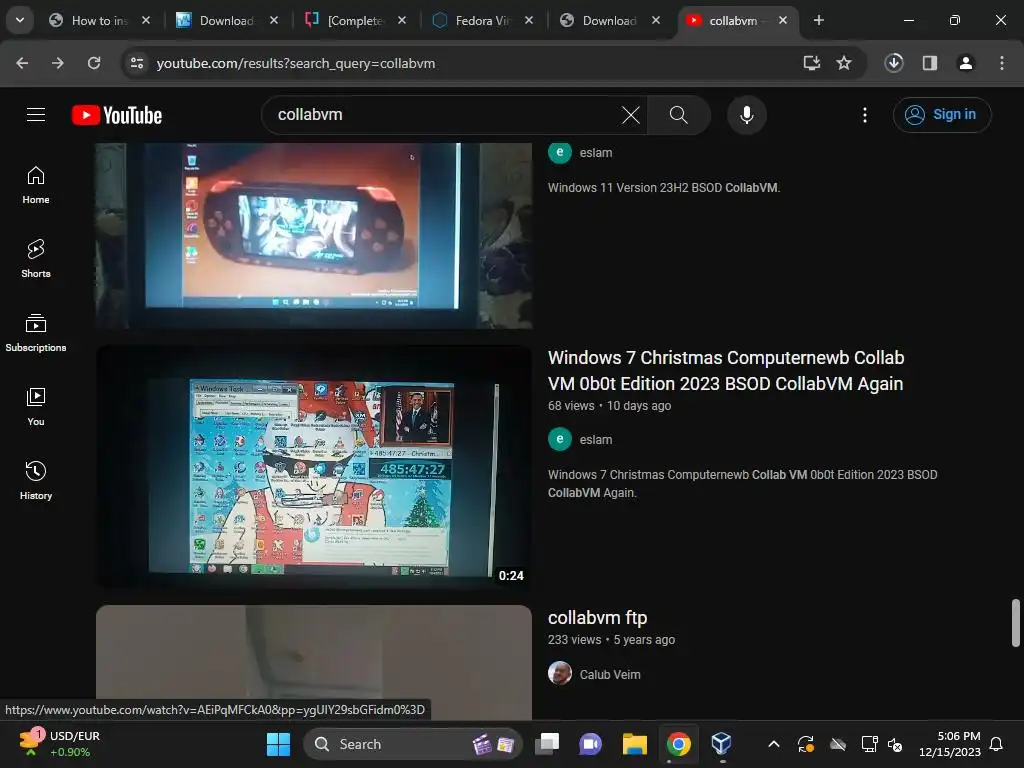Click the YouTube search magnifier button
1024x768 pixels.
click(x=679, y=115)
